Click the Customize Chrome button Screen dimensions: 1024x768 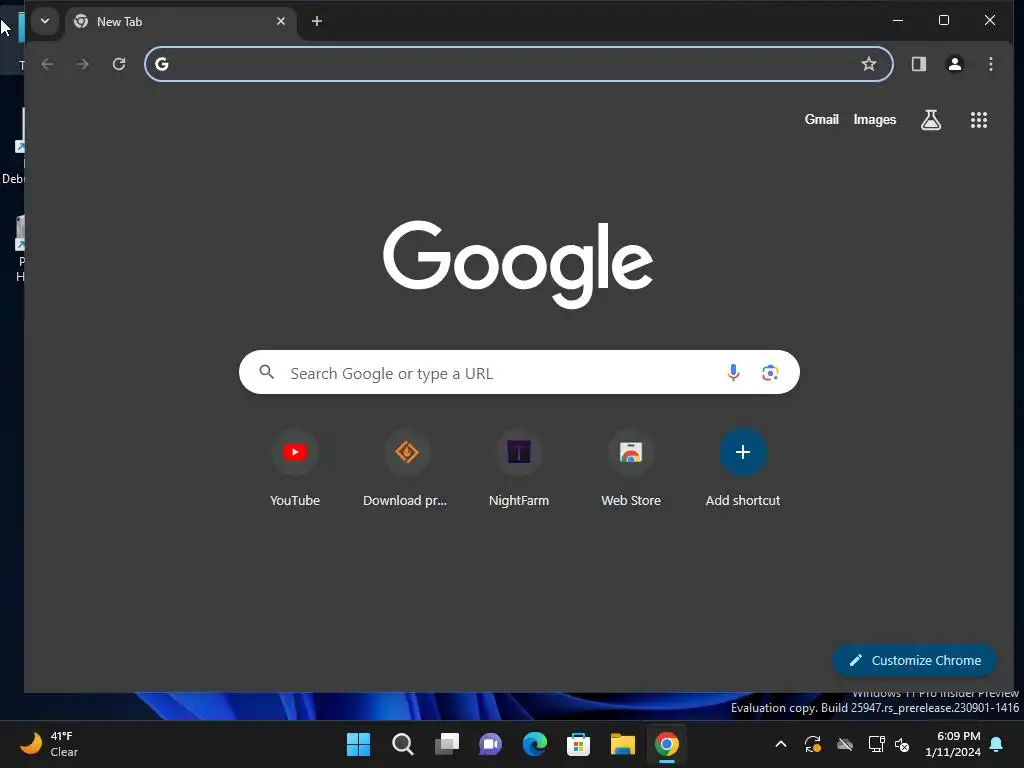tap(914, 660)
